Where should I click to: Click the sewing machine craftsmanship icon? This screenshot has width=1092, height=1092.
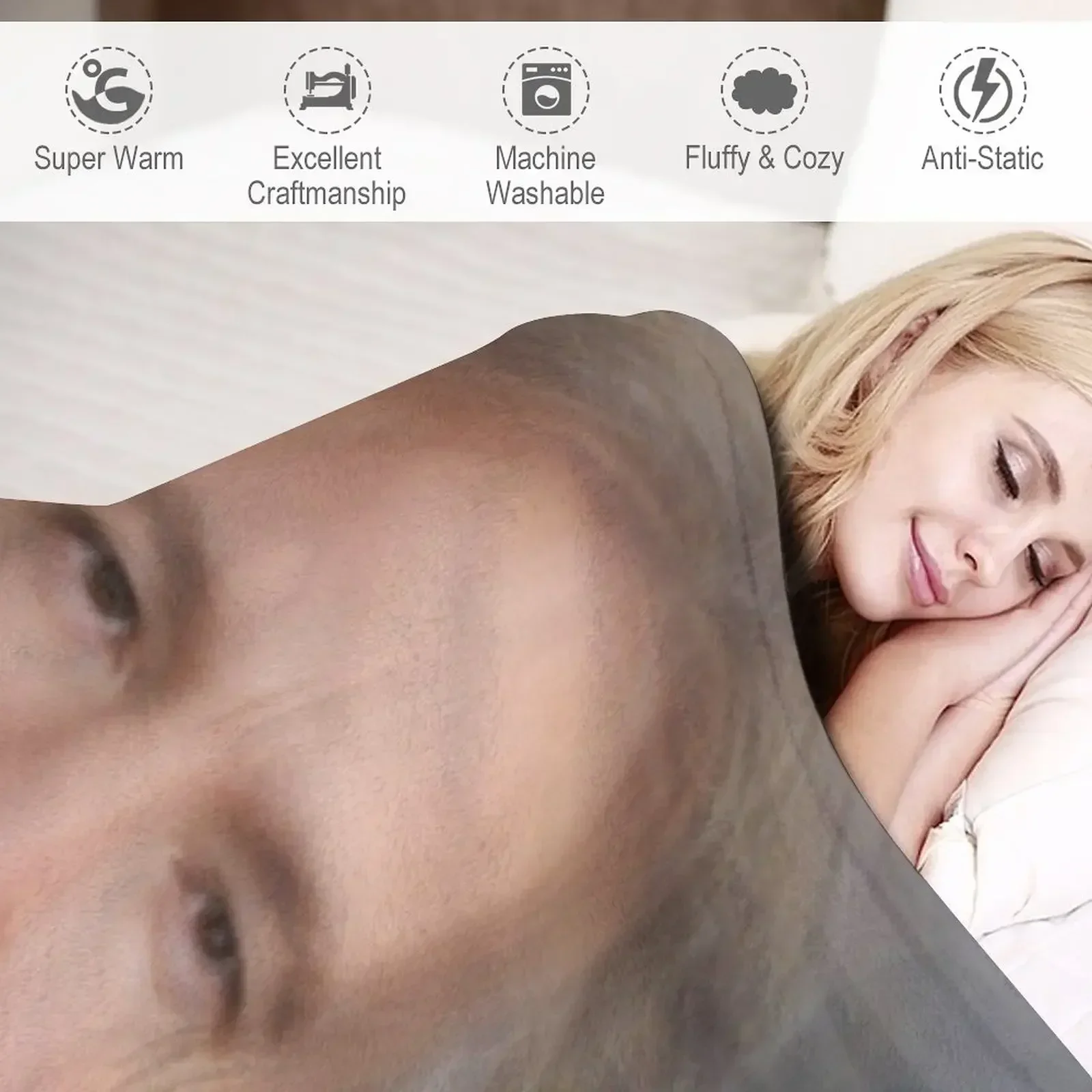click(328, 90)
